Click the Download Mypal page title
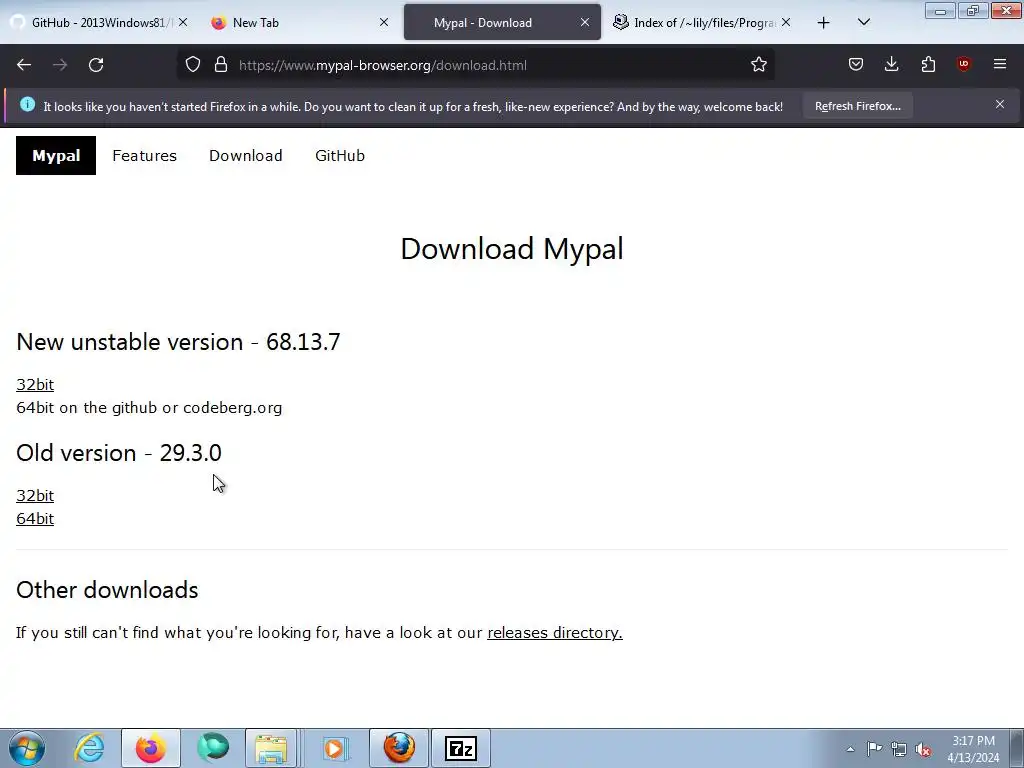Screen dimensions: 1024x768 pos(512,249)
